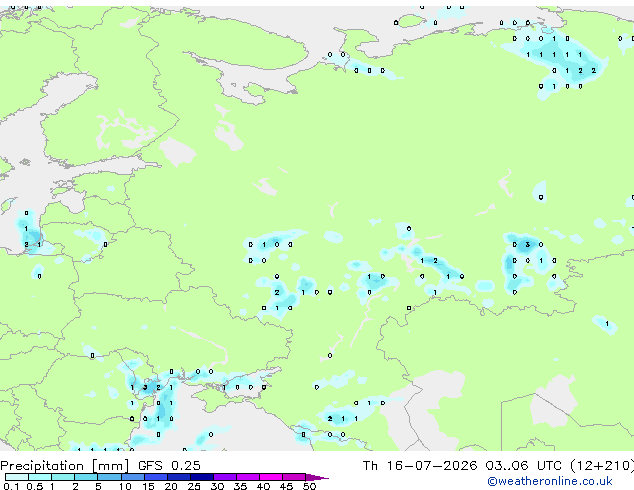Click the "Precipitation [mm]" title text
Image resolution: width=634 pixels, height=490 pixels.
pos(65,466)
